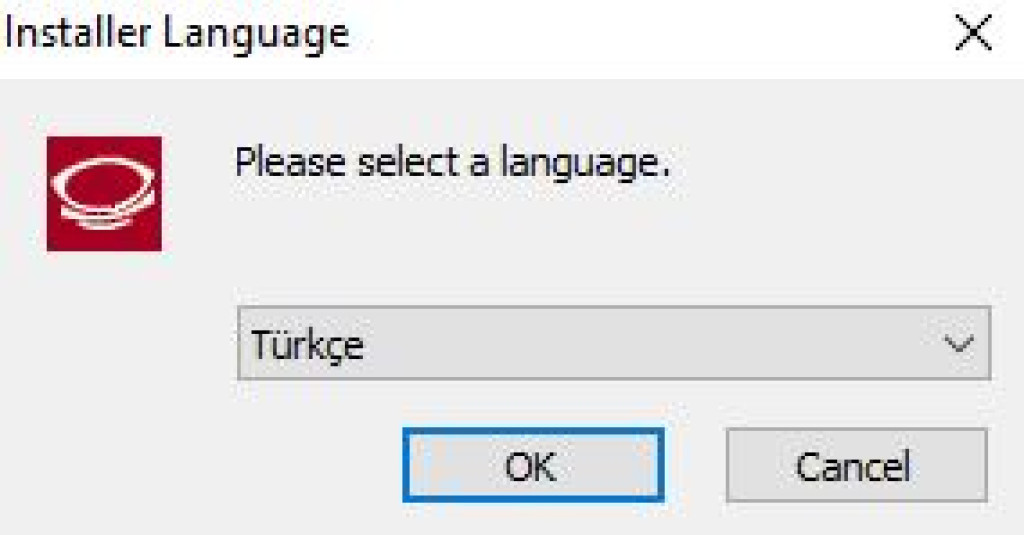Click the "Please select a language." text
The height and width of the screenshot is (535, 1024).
coord(451,162)
